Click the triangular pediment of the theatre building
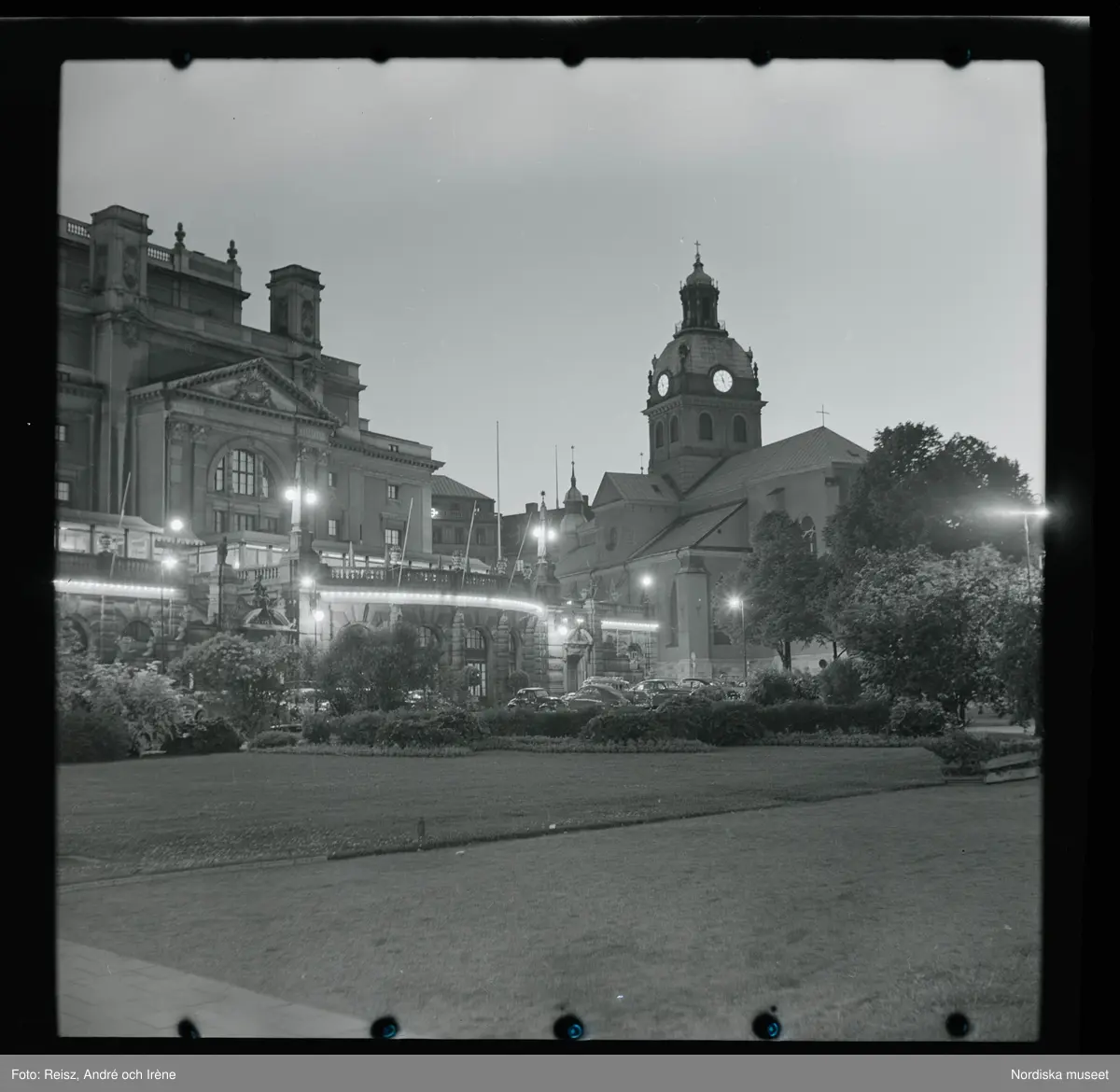This screenshot has width=1120, height=1092. pos(234,388)
